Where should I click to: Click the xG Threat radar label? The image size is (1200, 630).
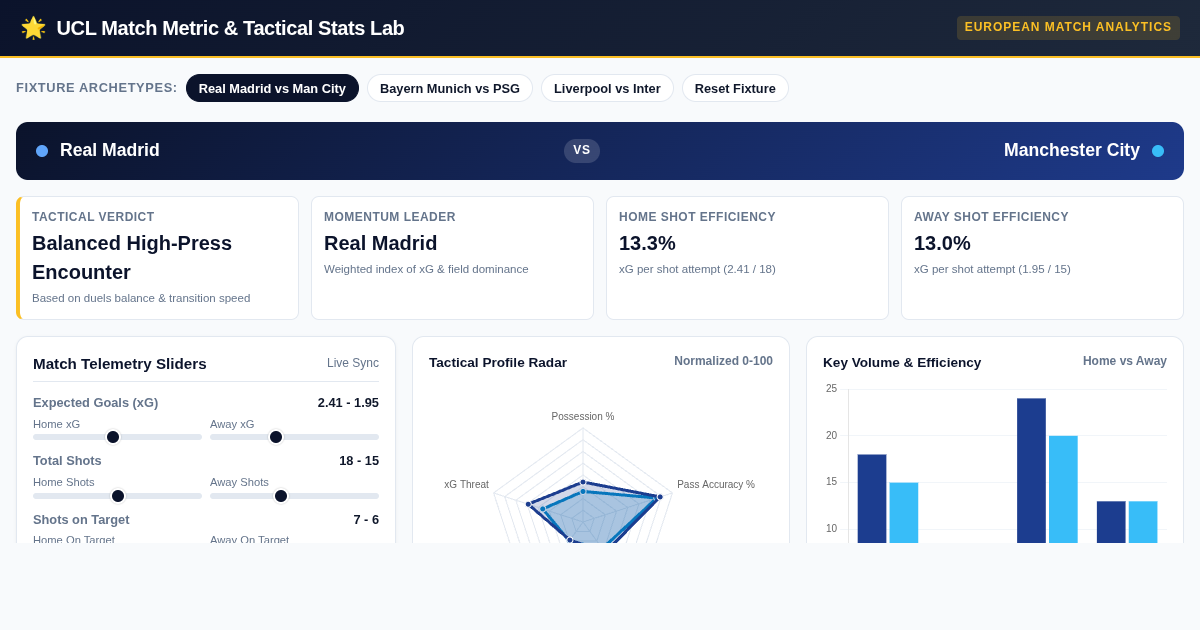(x=467, y=484)
